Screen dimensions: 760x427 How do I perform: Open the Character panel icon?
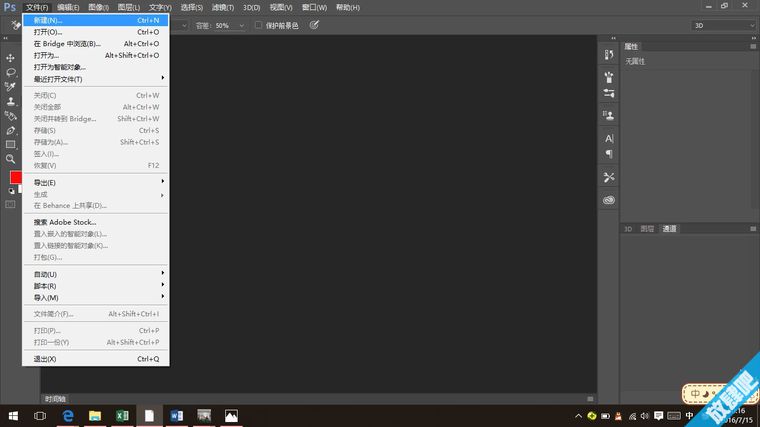click(609, 139)
